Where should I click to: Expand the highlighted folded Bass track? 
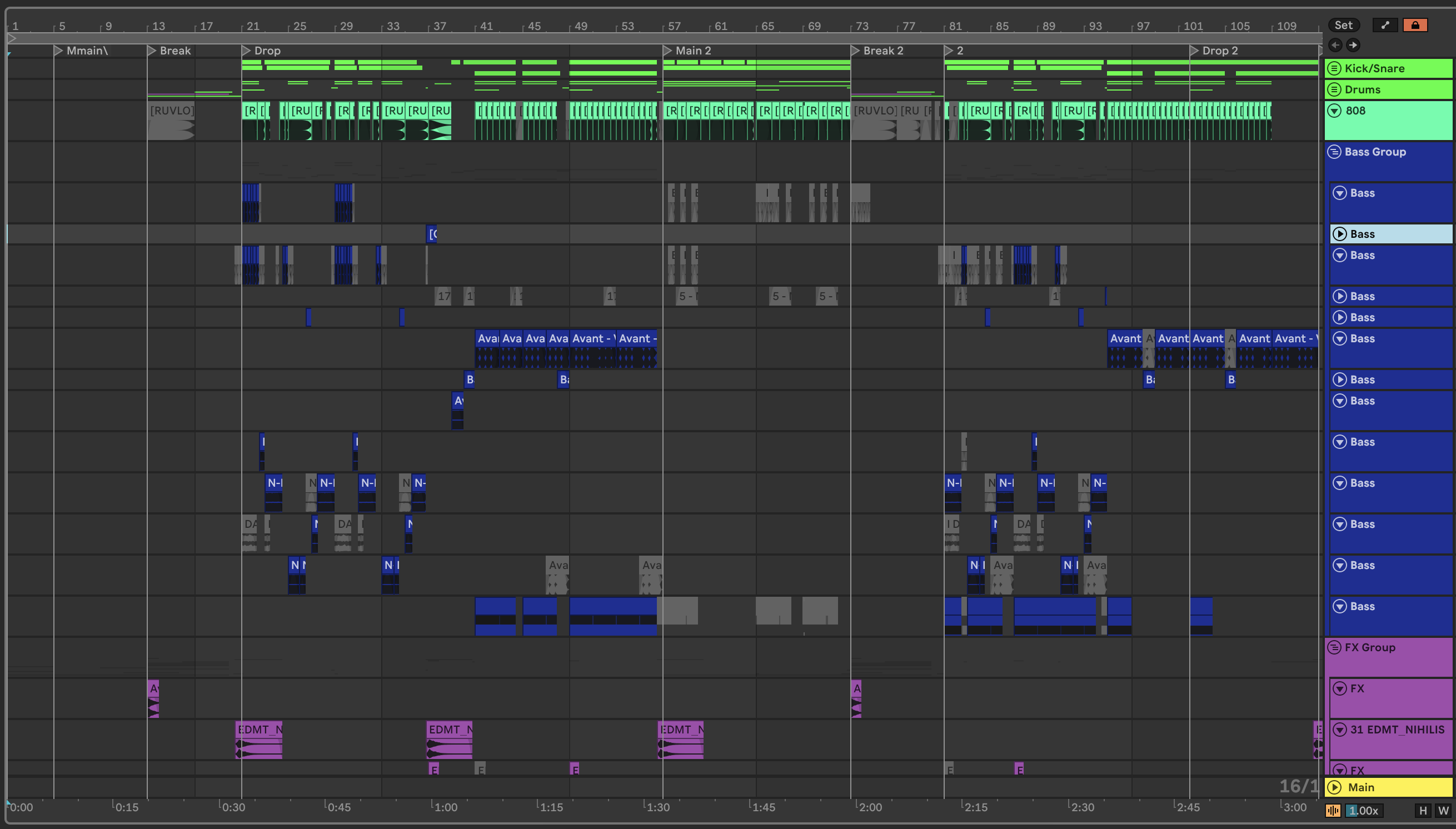1340,234
